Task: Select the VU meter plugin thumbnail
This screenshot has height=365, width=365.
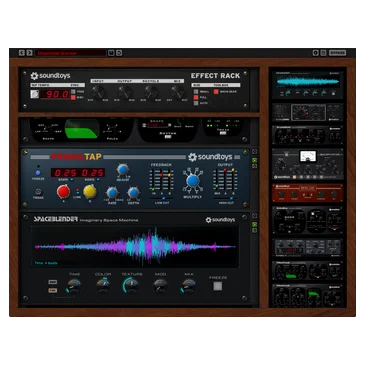Action: (307, 163)
